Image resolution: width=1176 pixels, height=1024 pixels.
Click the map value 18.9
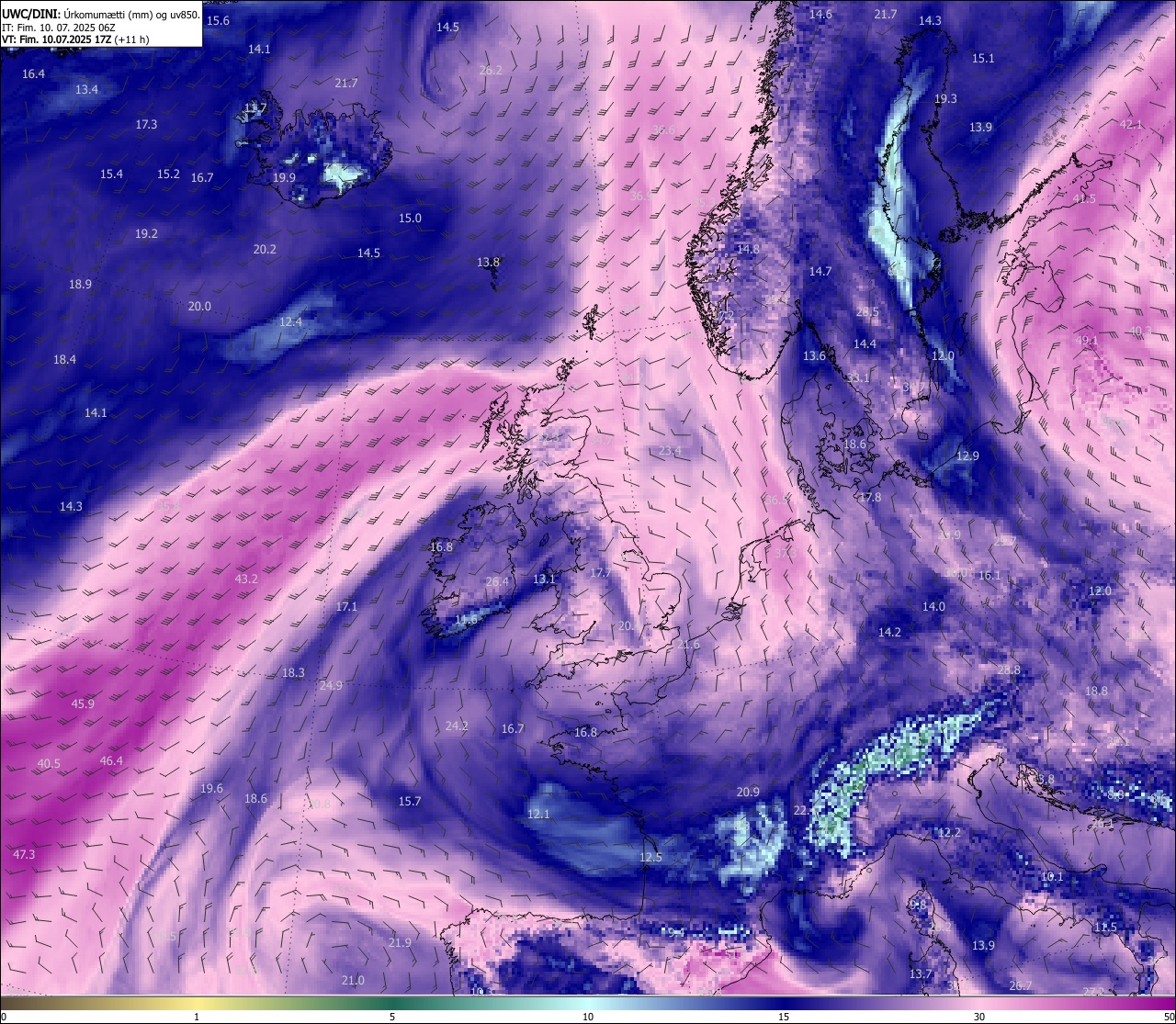coord(80,284)
